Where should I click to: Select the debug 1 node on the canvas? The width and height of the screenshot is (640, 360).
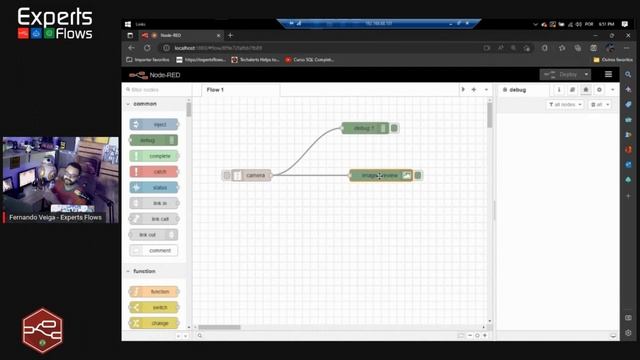[x=365, y=128]
